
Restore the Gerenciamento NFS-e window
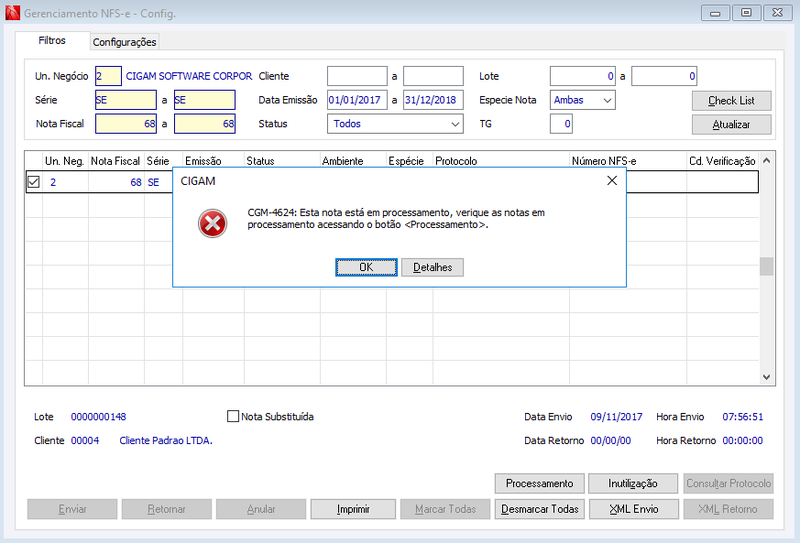[746, 13]
